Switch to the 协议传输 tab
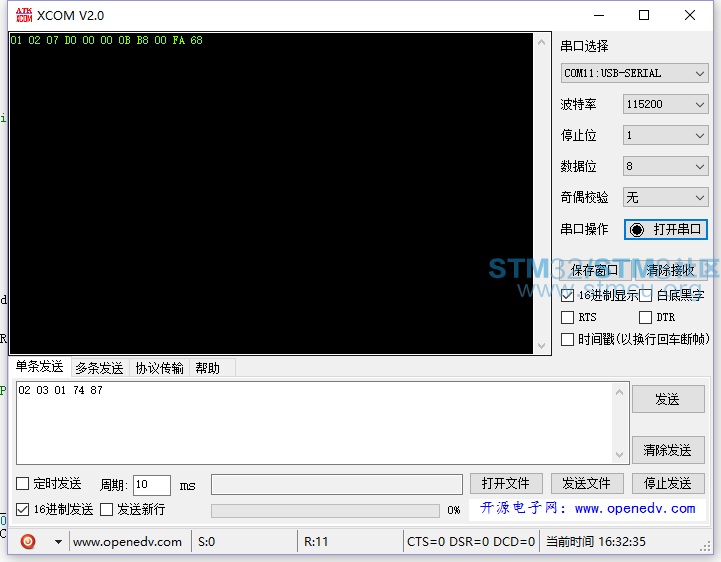The image size is (721, 562). (x=160, y=368)
